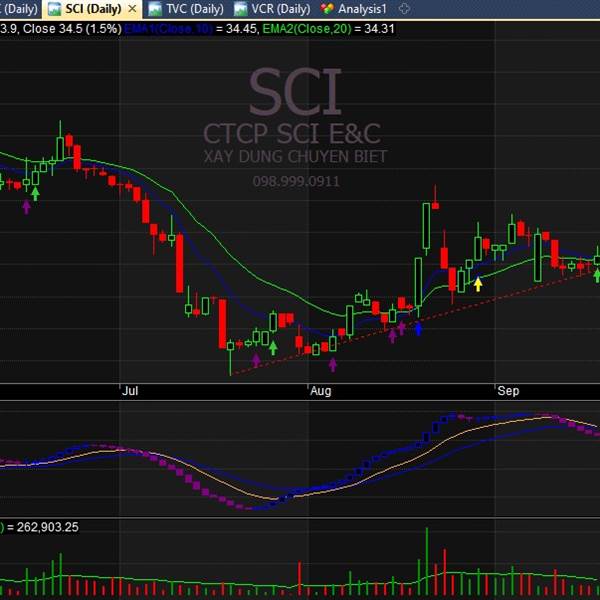
Task: Click the VCR chart tab icon
Action: 241,9
